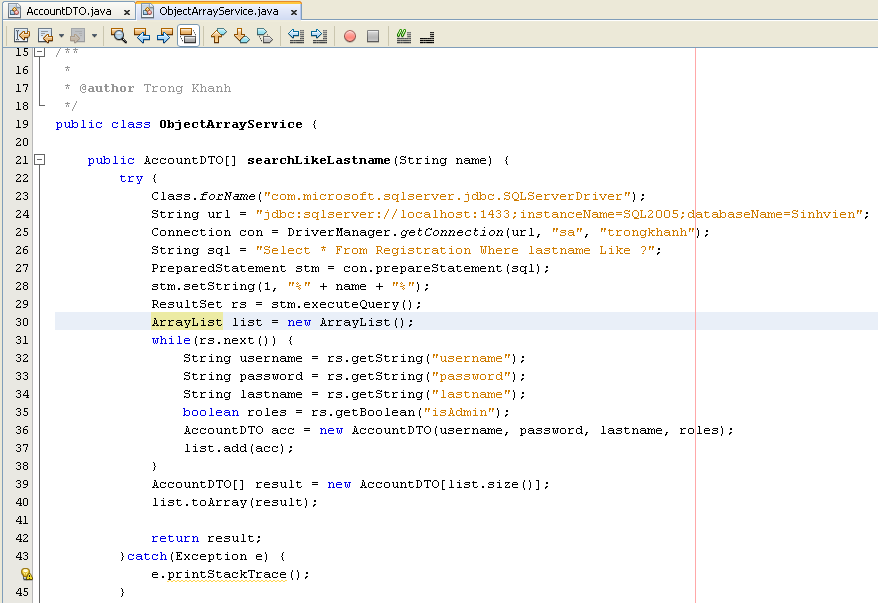Click the Previous Bookmark up-arrow icon
The height and width of the screenshot is (603, 878).
tap(218, 36)
